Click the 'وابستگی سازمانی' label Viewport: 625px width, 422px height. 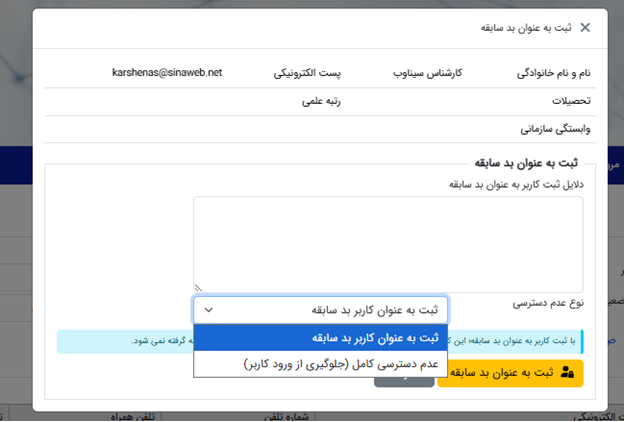point(555,129)
